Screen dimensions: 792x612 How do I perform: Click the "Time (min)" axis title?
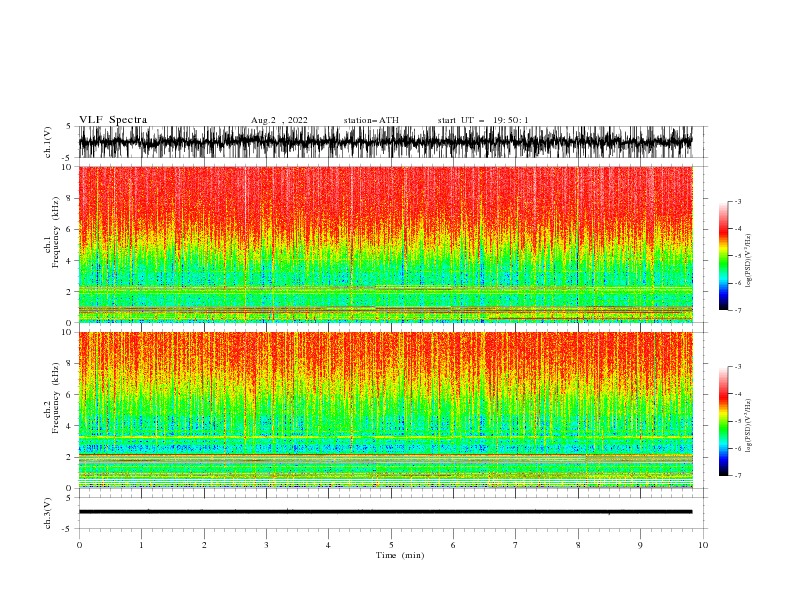pyautogui.click(x=400, y=555)
